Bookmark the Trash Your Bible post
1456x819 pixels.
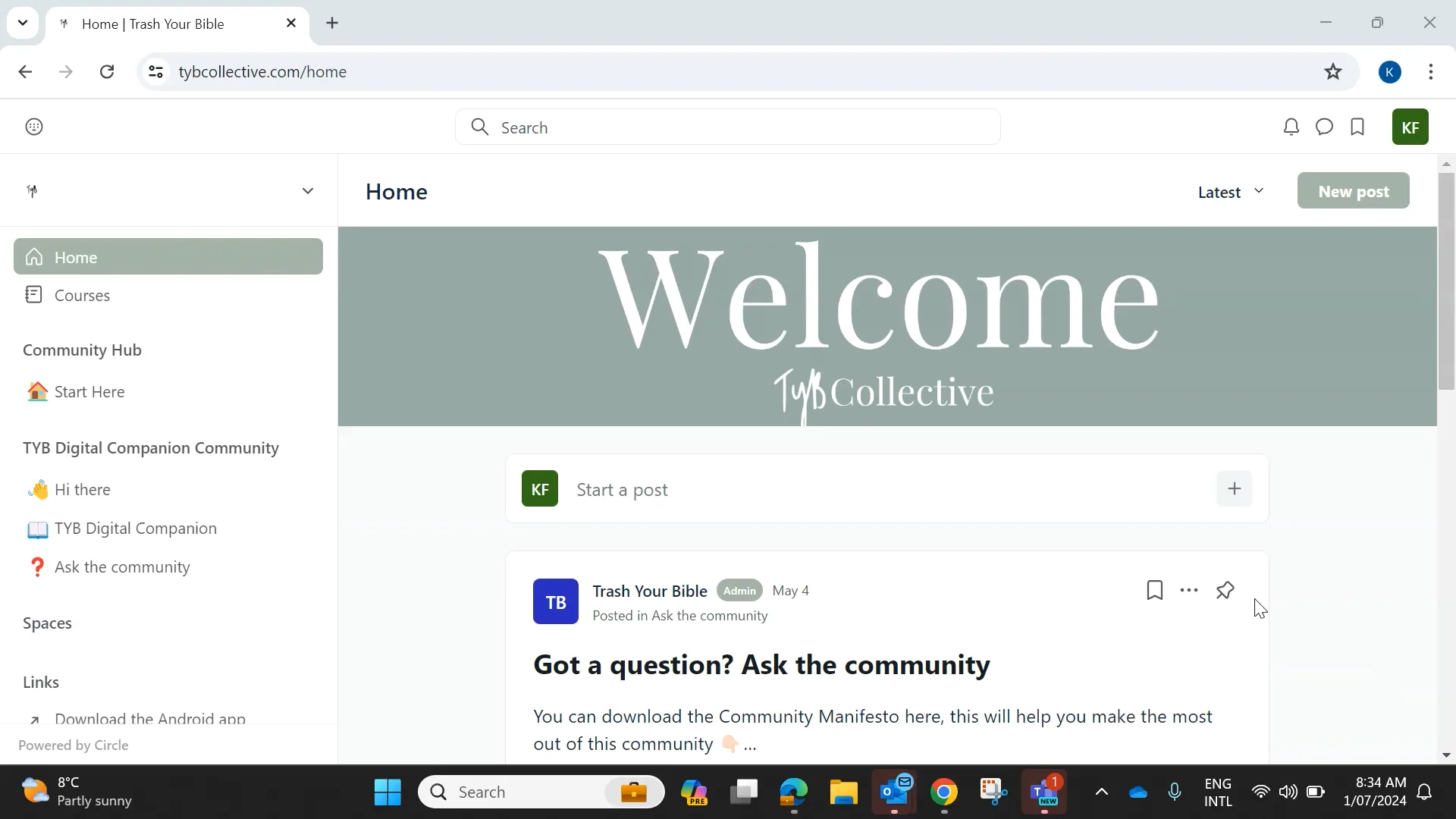pos(1154,590)
